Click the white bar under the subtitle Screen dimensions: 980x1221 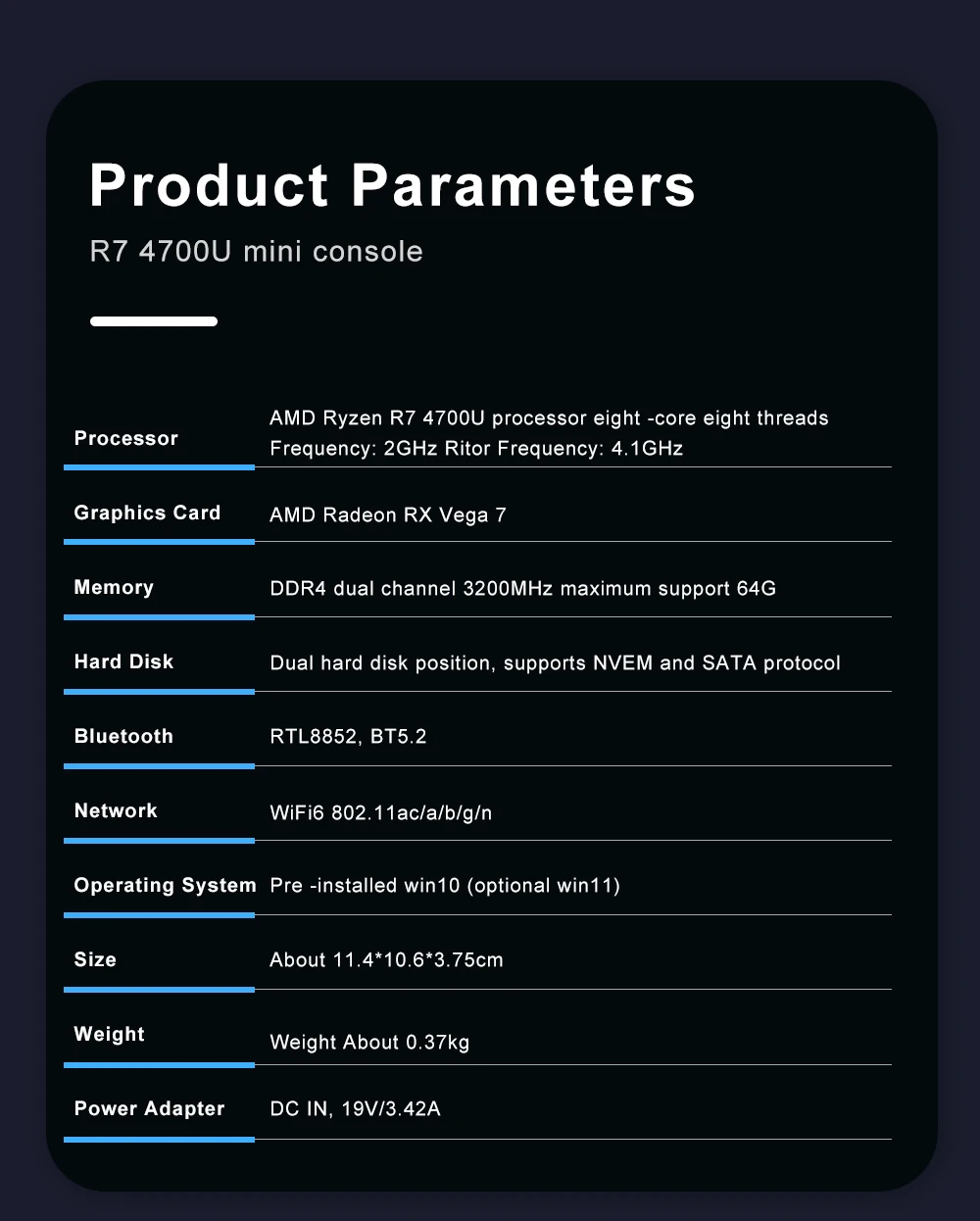[x=154, y=321]
